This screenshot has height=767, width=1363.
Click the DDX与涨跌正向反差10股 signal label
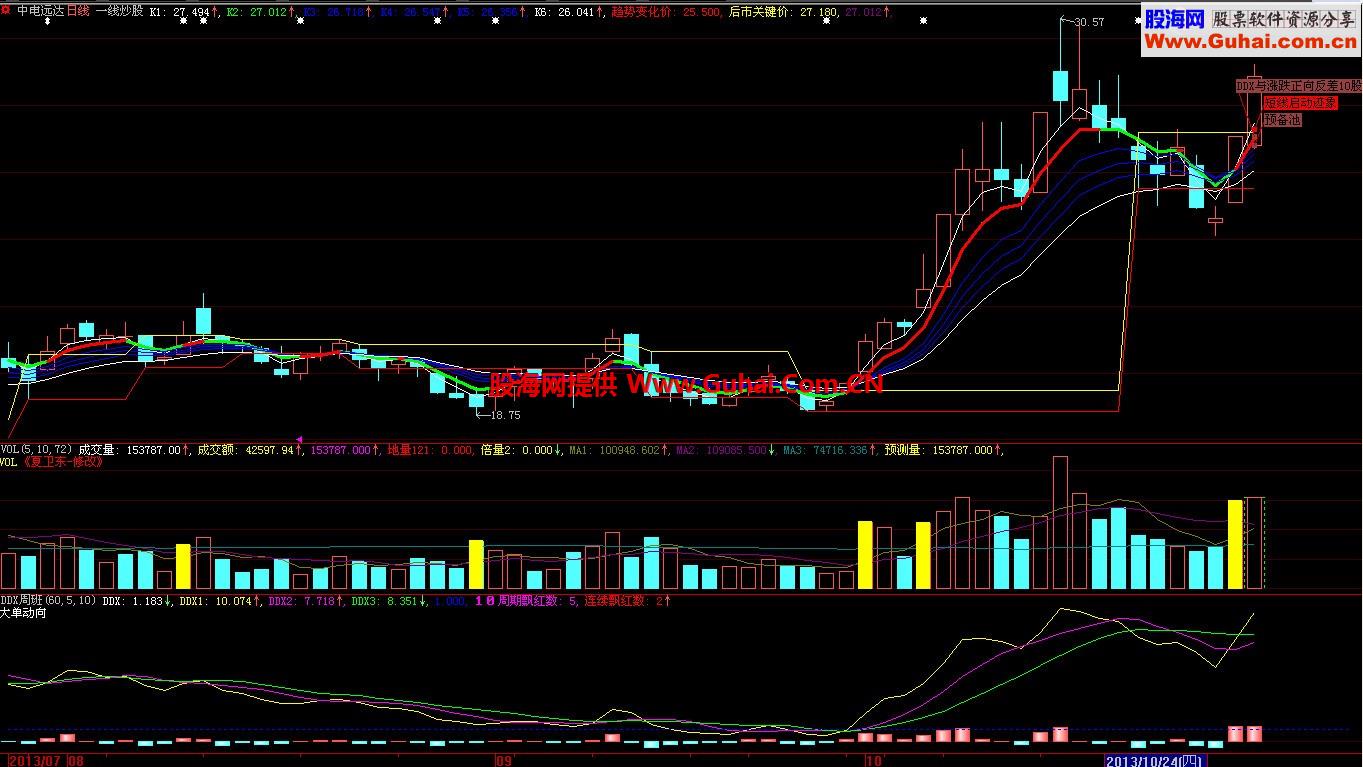pos(1299,87)
